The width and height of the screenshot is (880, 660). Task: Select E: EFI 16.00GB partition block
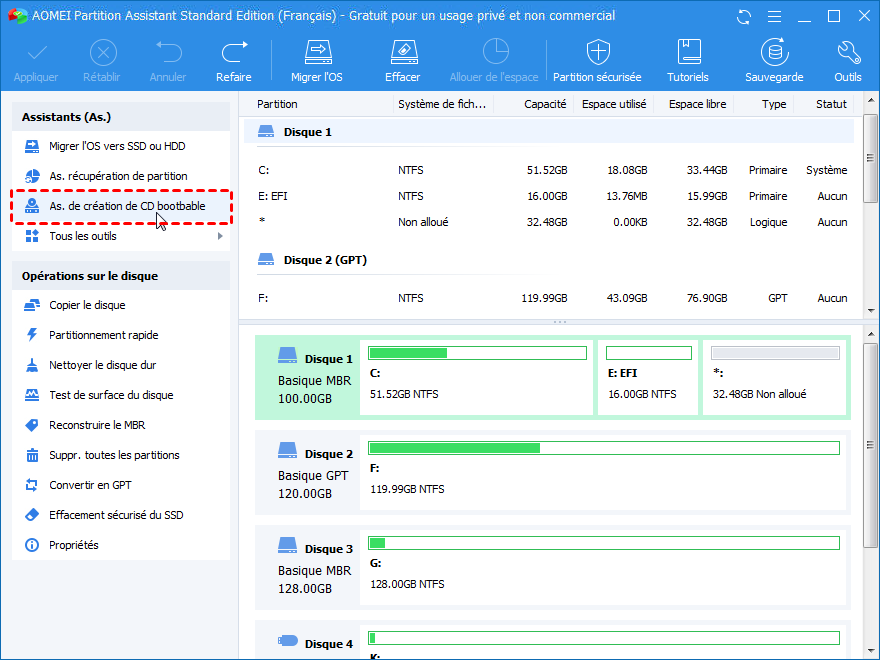[648, 378]
